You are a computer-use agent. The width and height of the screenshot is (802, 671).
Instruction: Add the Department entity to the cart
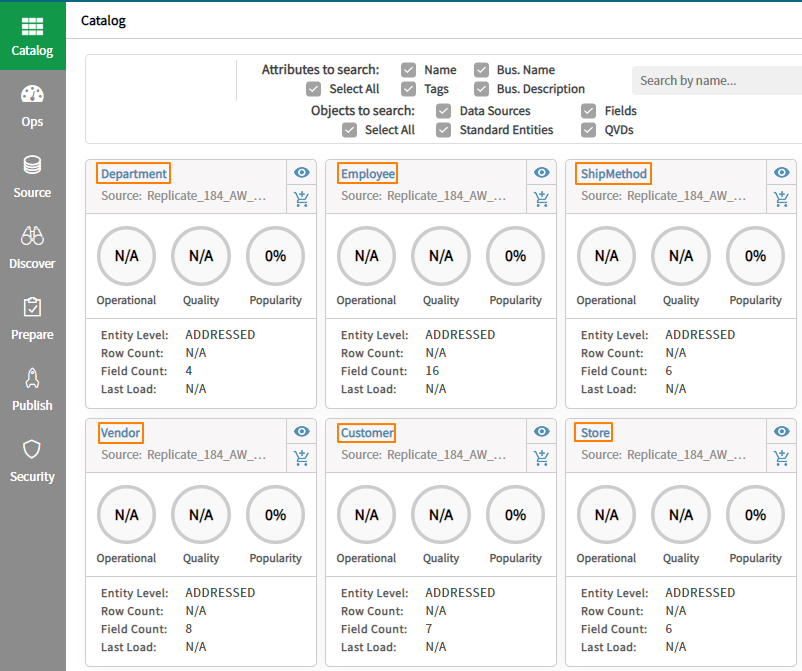tap(301, 199)
